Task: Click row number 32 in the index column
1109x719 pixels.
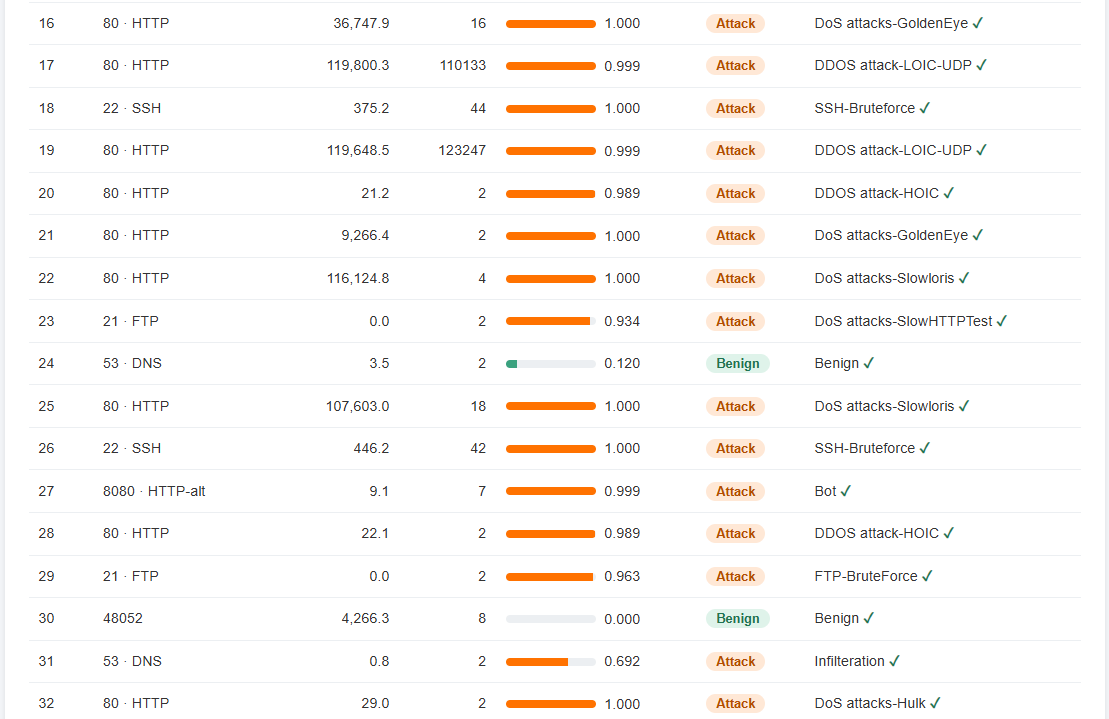Action: pos(47,703)
